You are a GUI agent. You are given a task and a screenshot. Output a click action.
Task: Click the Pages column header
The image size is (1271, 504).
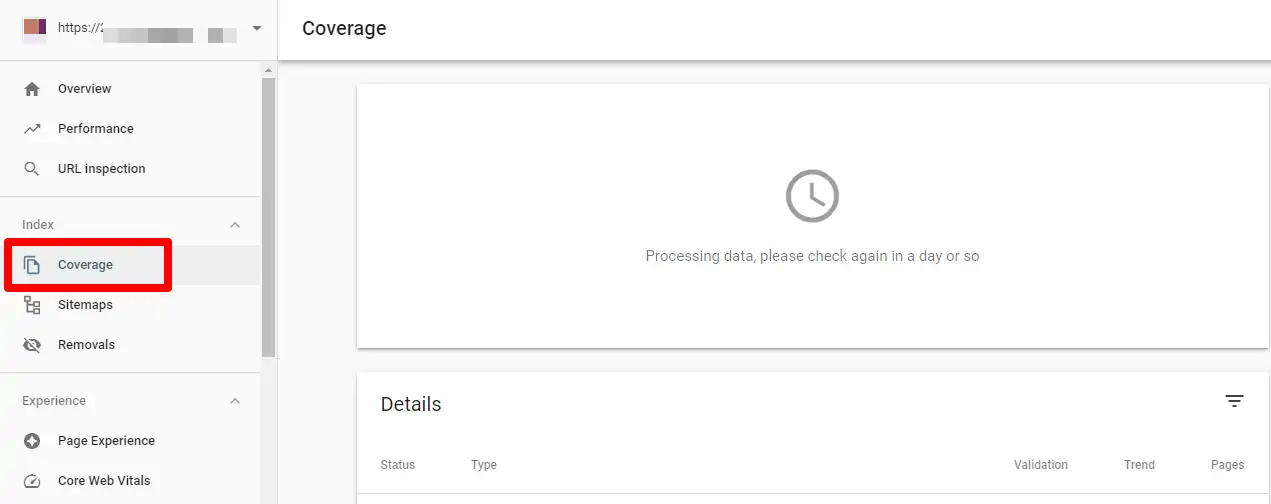point(1227,465)
